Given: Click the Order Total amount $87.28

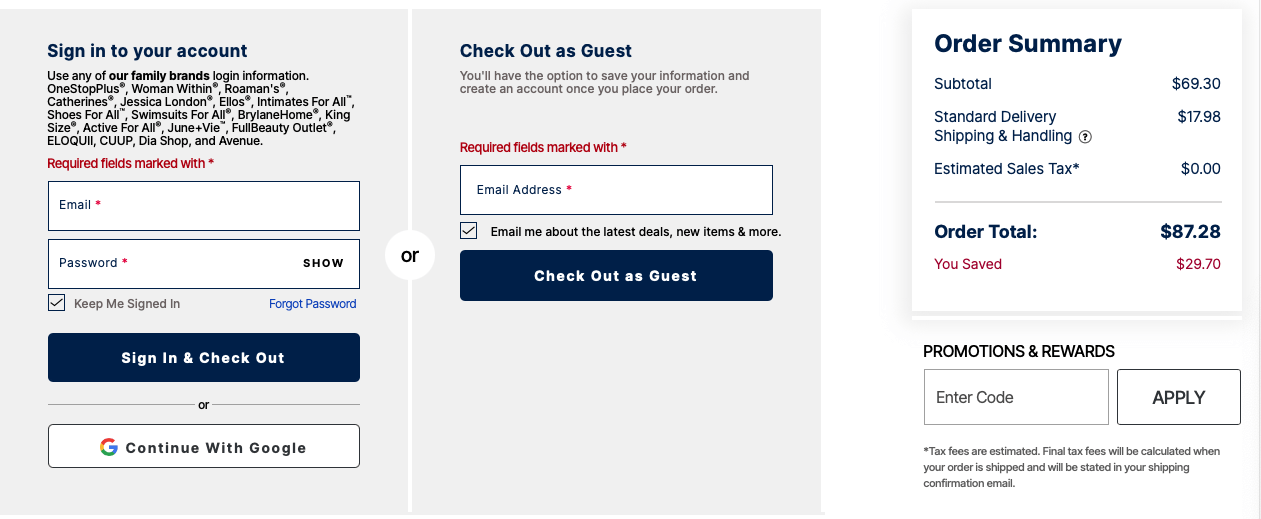Looking at the screenshot, I should (1190, 232).
